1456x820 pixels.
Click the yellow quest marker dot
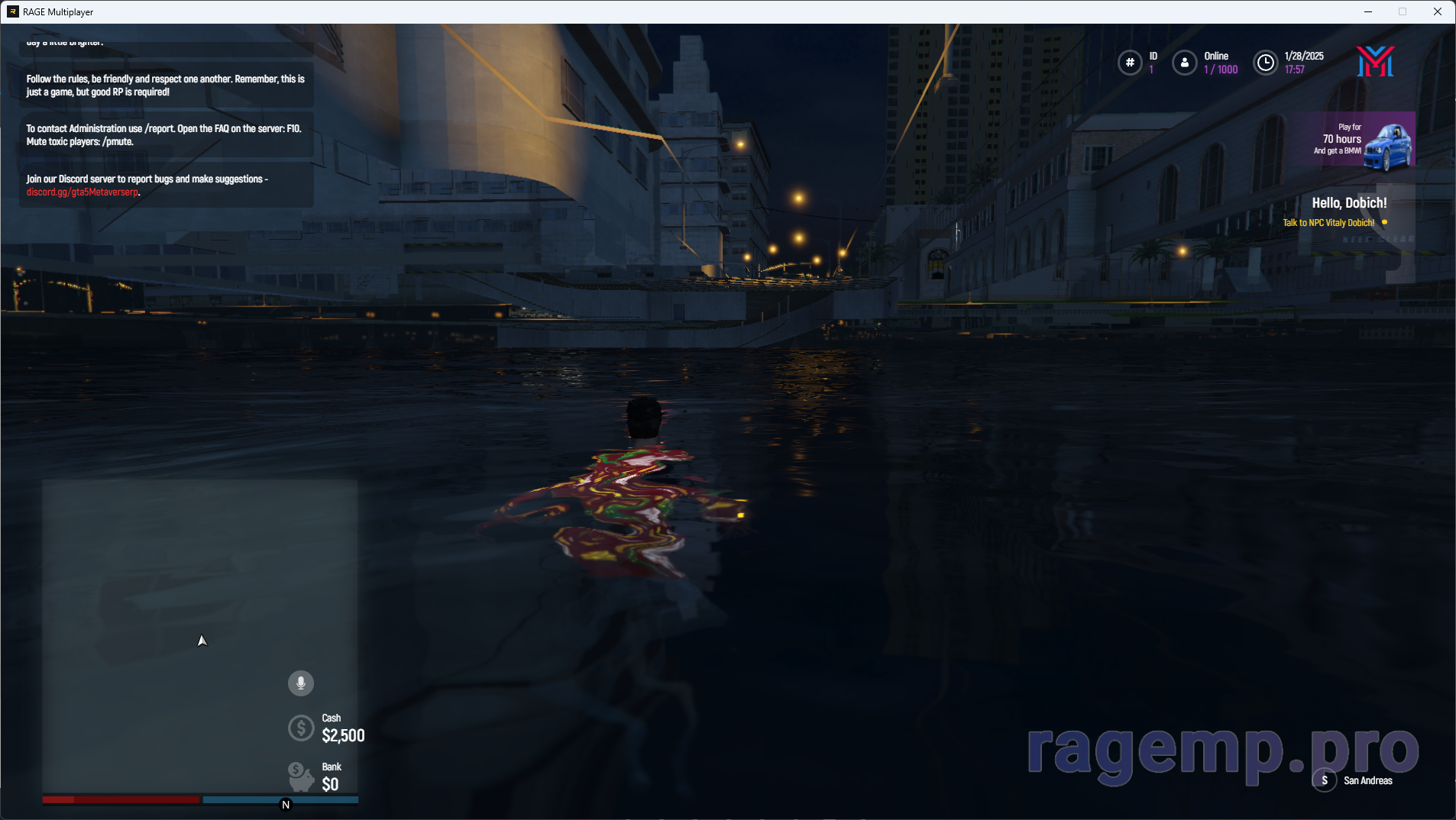1384,222
